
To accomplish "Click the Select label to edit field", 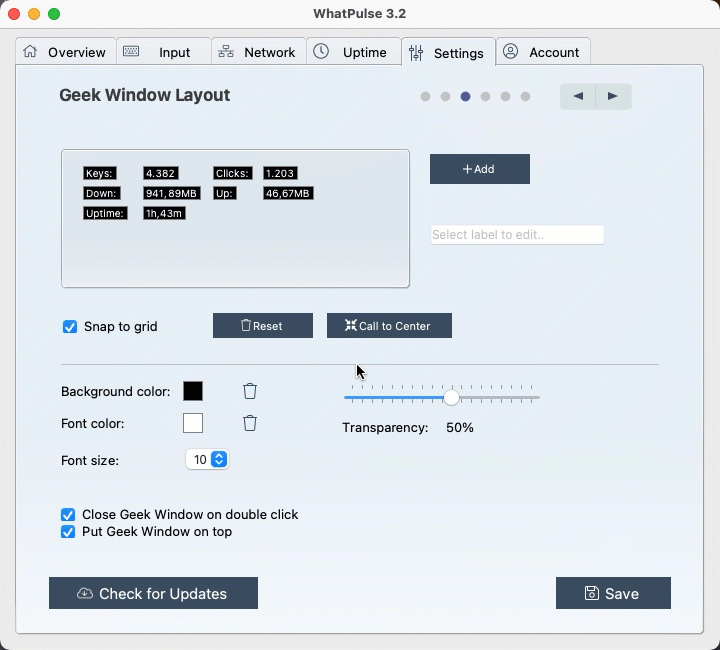I will [x=517, y=235].
